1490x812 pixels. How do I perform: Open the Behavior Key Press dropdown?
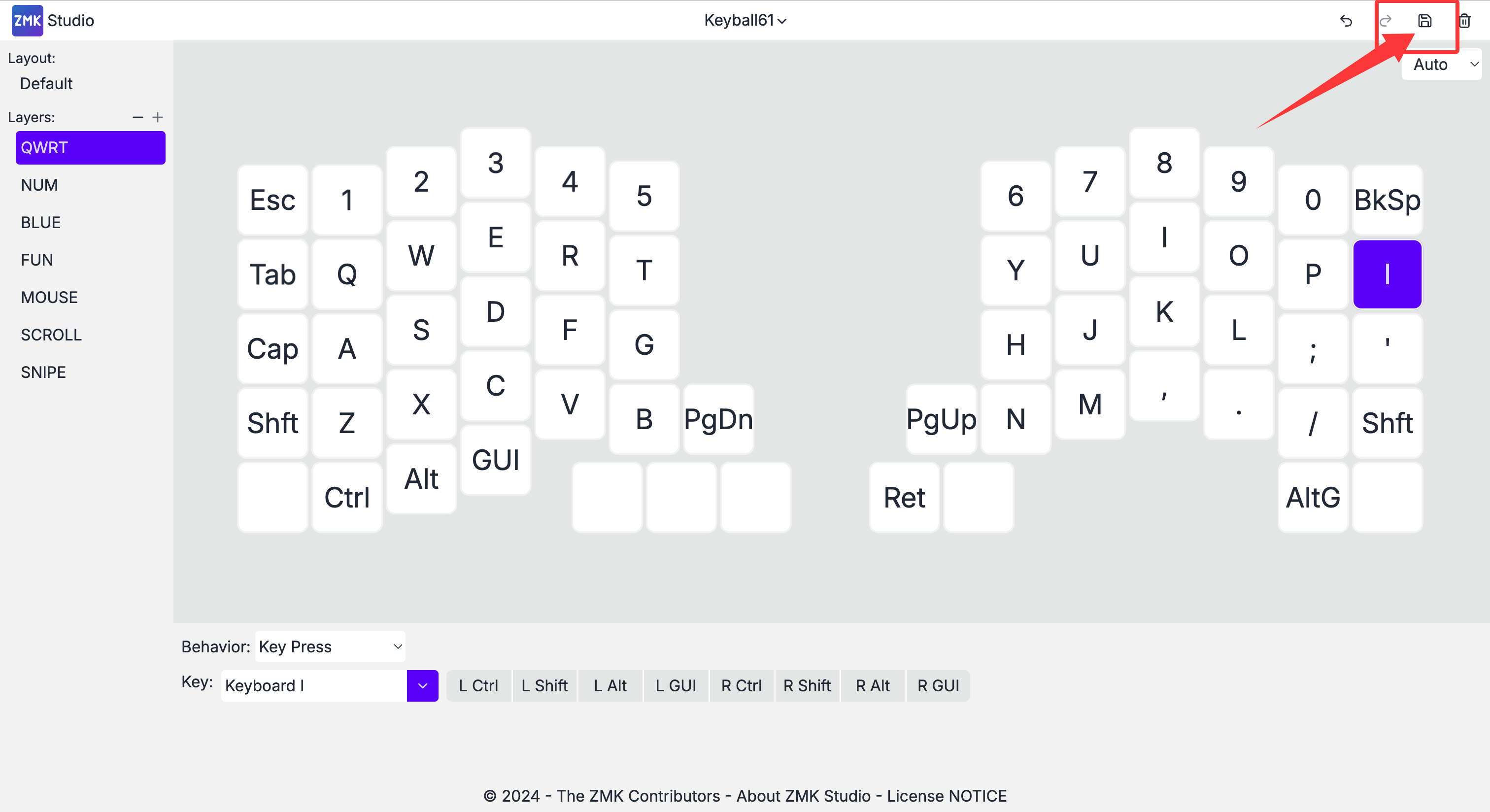tap(330, 646)
